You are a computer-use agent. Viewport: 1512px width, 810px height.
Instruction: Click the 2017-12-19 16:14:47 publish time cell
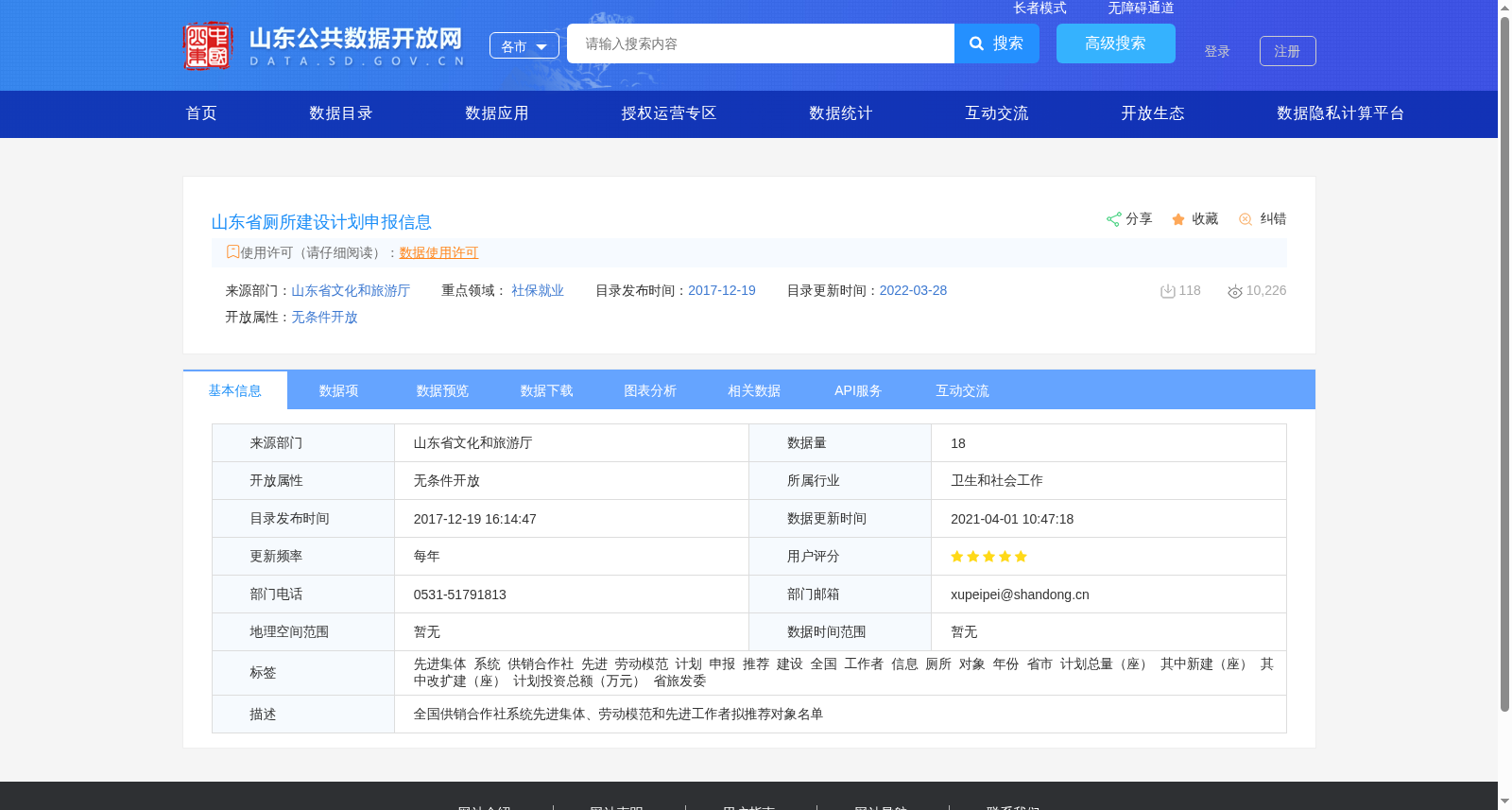pos(572,519)
